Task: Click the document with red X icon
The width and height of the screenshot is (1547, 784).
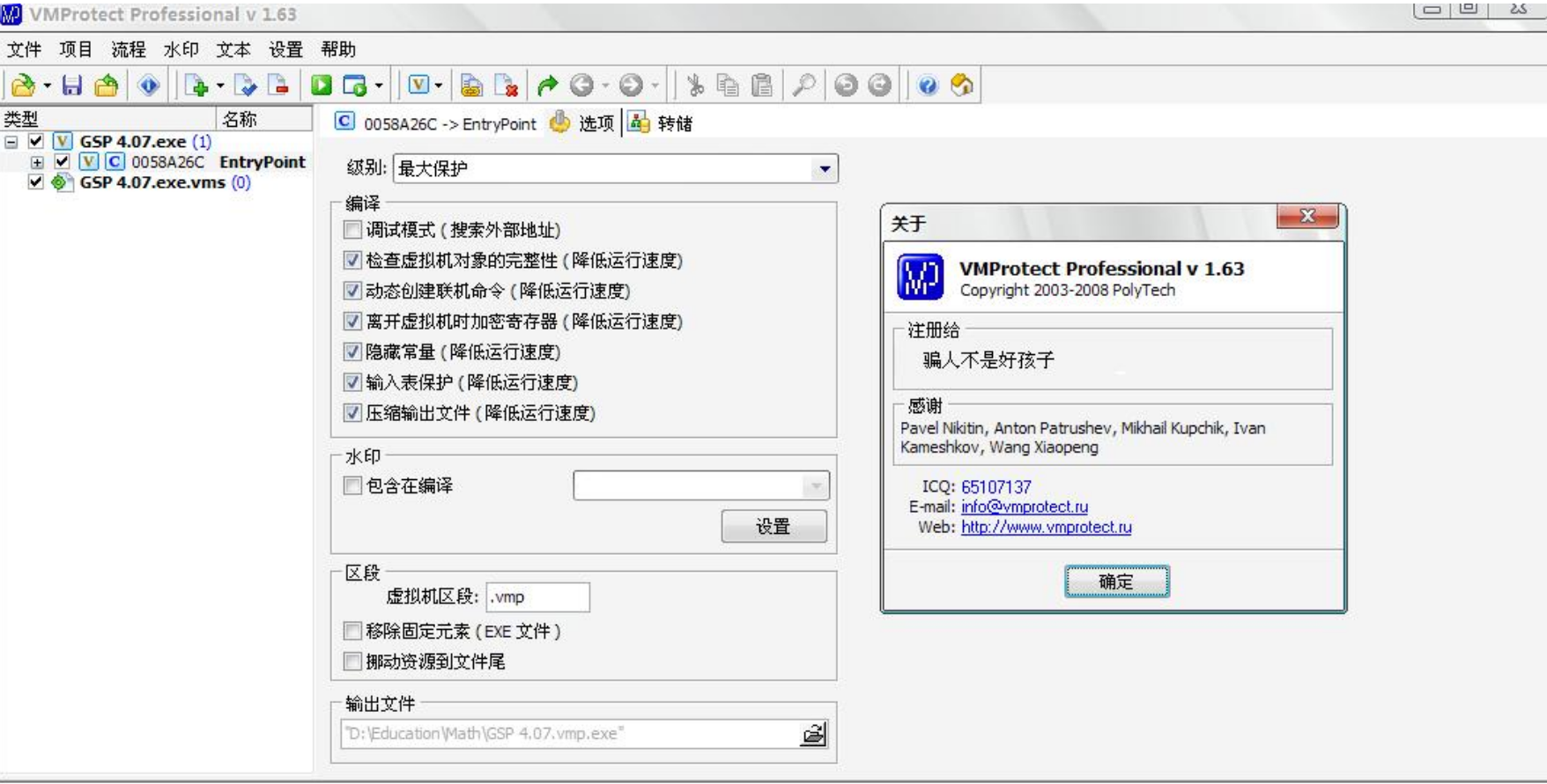Action: coord(507,85)
